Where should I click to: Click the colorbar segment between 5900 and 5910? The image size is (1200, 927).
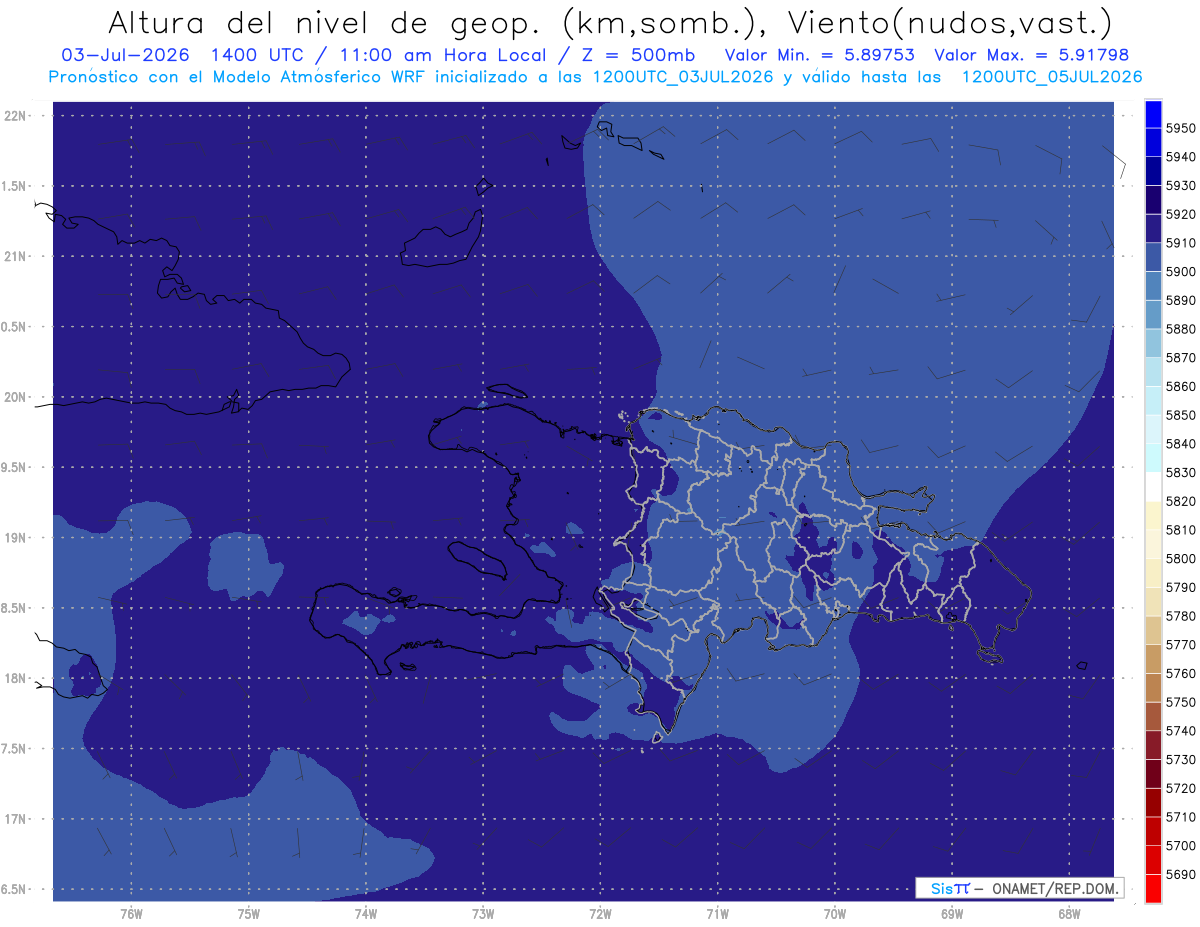[1153, 259]
